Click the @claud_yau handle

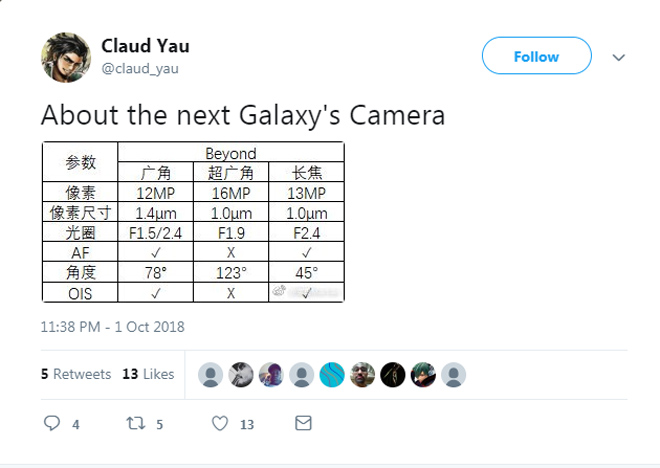(x=140, y=68)
